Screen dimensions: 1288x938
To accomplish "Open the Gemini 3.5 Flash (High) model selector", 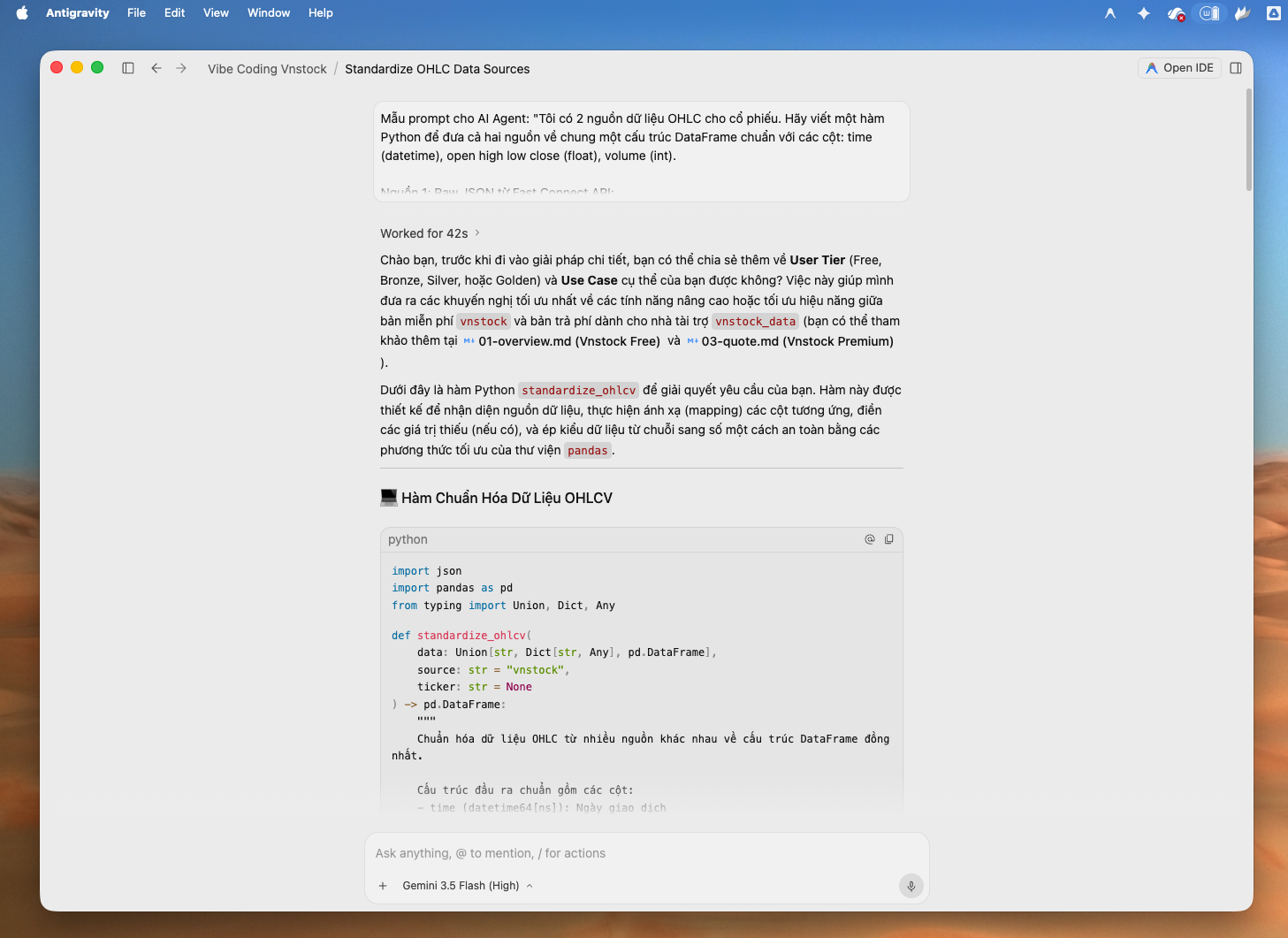I will coord(468,886).
